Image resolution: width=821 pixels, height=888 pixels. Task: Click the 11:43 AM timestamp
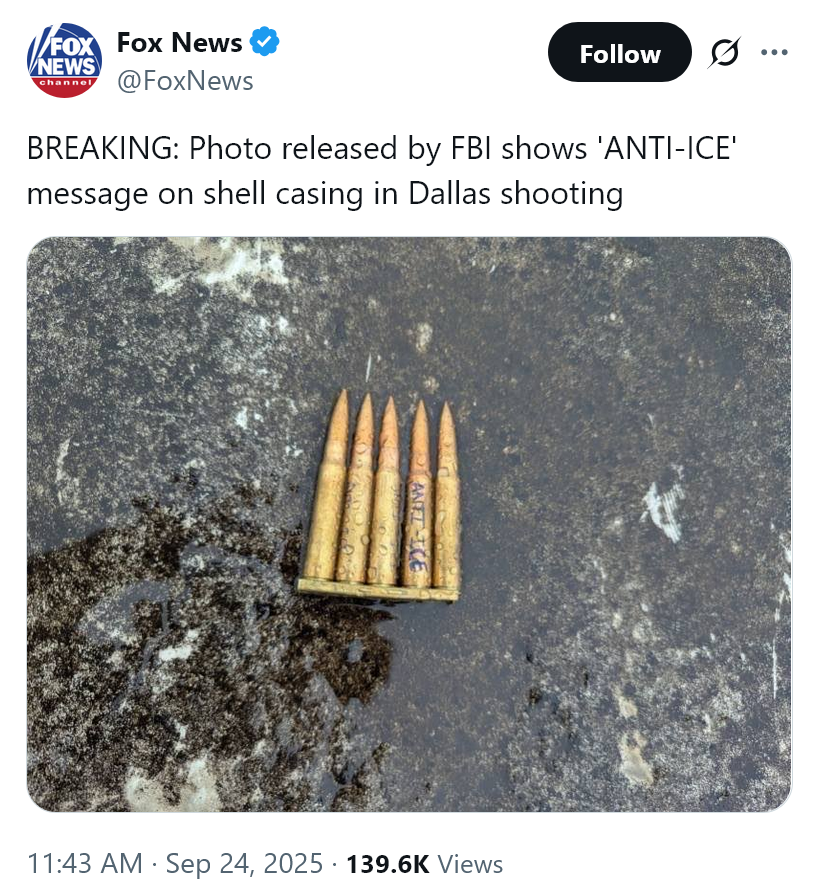[85, 864]
